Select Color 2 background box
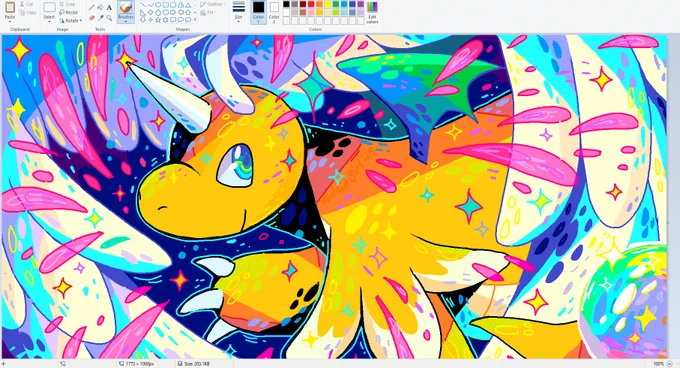 tap(274, 12)
